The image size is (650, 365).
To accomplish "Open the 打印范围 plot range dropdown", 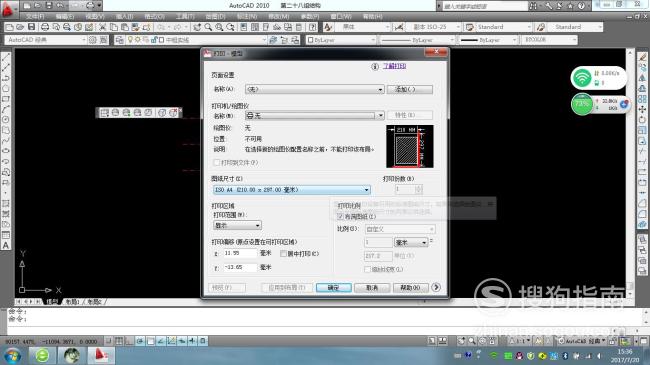I will (x=237, y=225).
